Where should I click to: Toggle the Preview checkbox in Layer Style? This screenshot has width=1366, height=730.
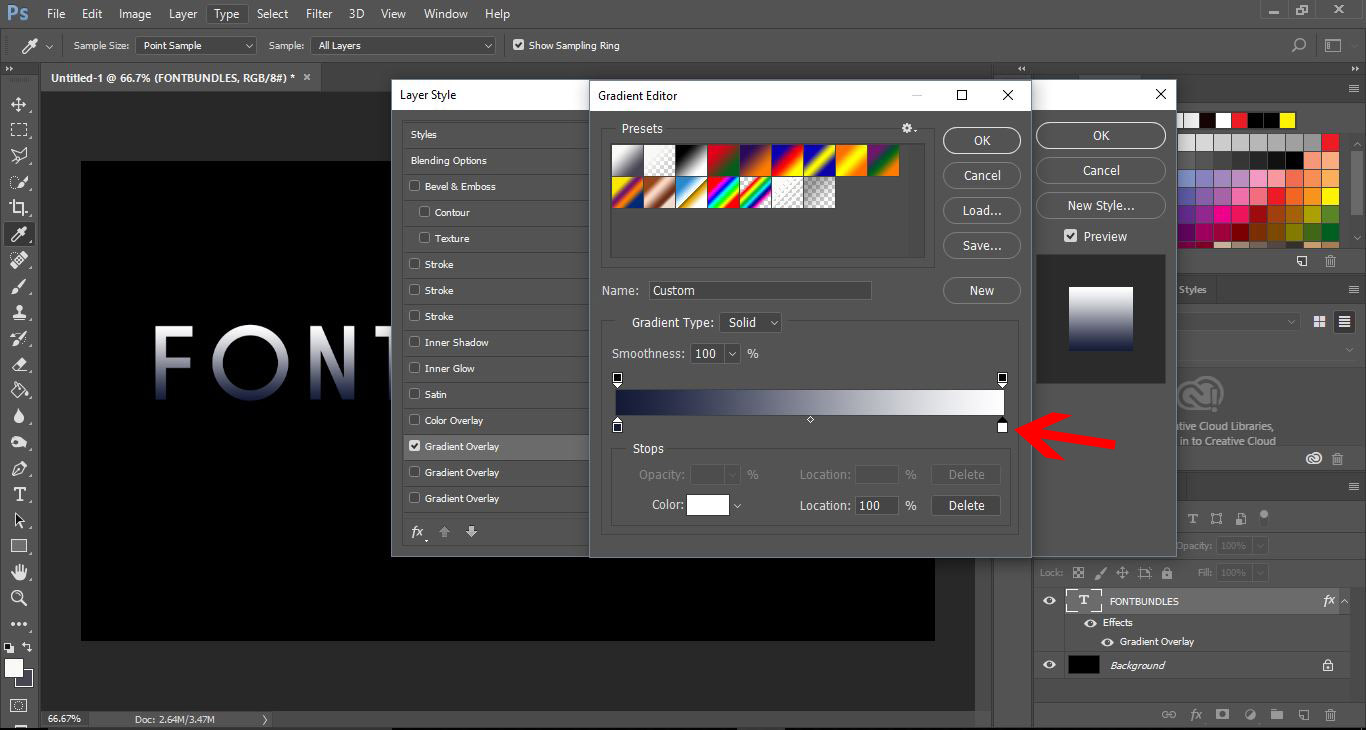click(1071, 236)
